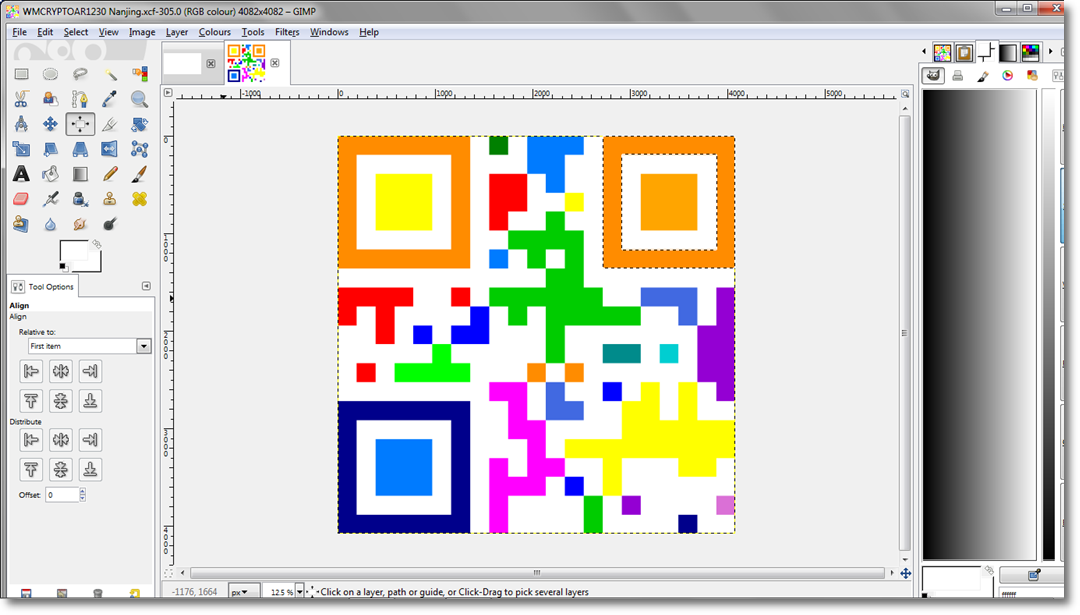Open the Select menu
This screenshot has height=615, width=1080.
point(76,32)
